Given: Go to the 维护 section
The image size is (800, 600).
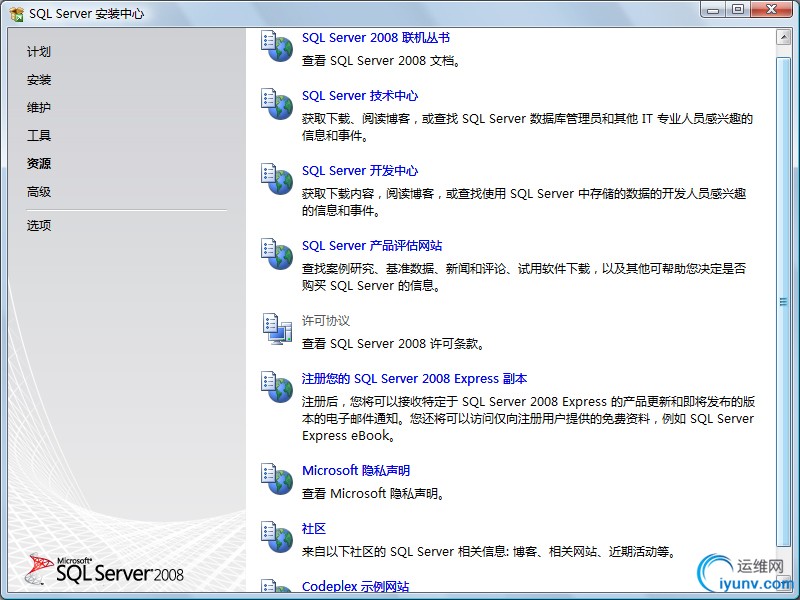Looking at the screenshot, I should click(x=39, y=107).
